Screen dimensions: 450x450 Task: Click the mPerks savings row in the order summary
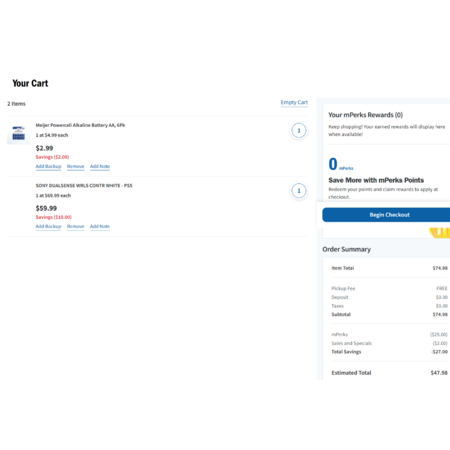point(389,334)
